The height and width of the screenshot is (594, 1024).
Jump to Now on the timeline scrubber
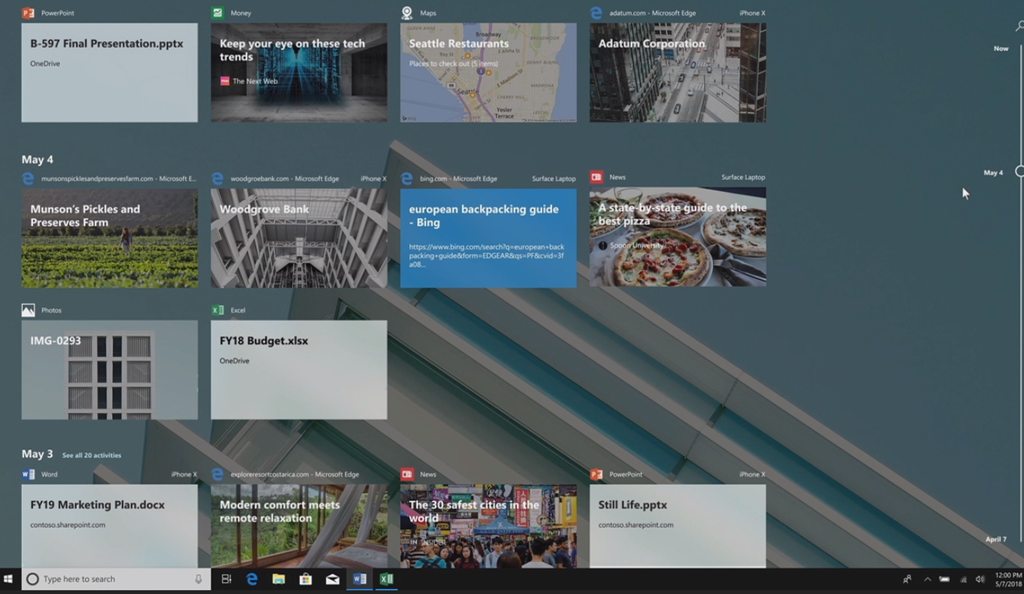pos(1001,48)
